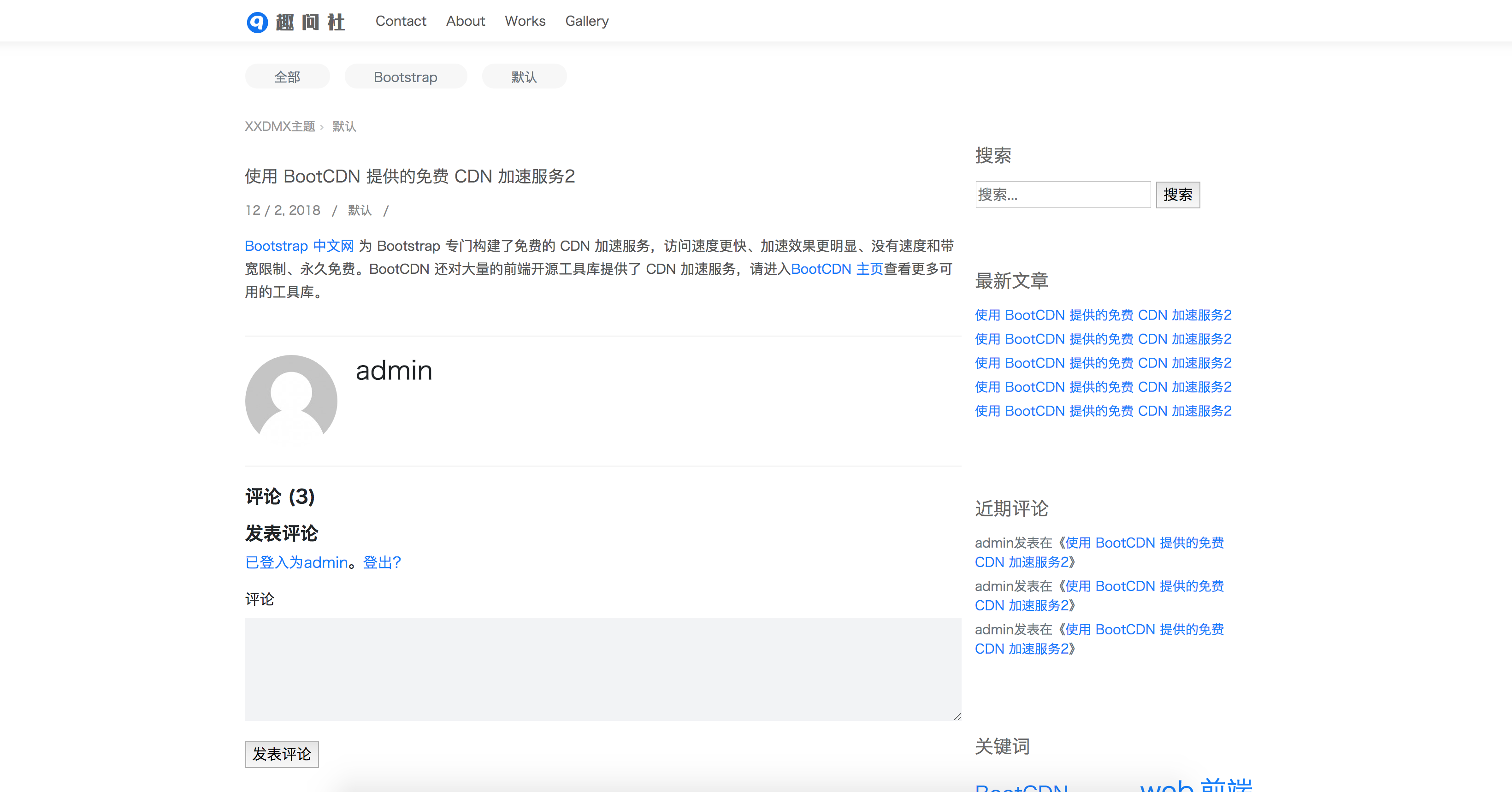Screen dimensions: 1512x792
Task: Select the 默认 category pill
Action: pyautogui.click(x=524, y=77)
